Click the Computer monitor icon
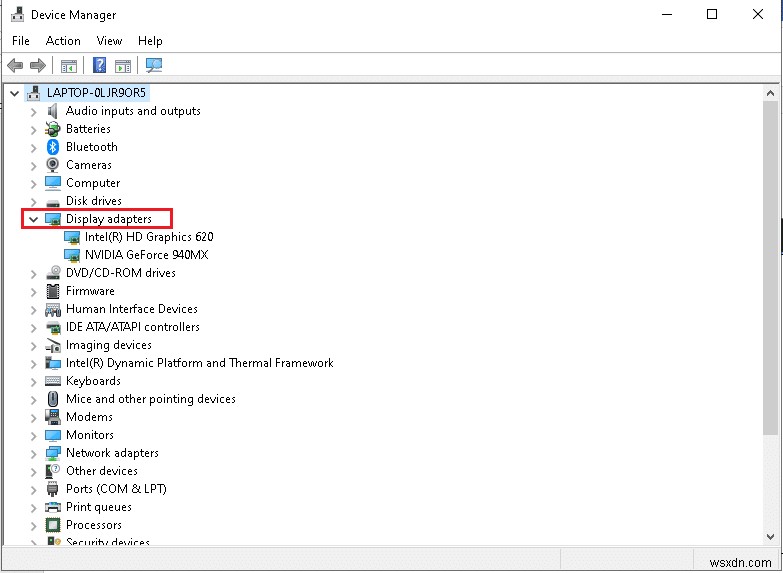 (53, 183)
